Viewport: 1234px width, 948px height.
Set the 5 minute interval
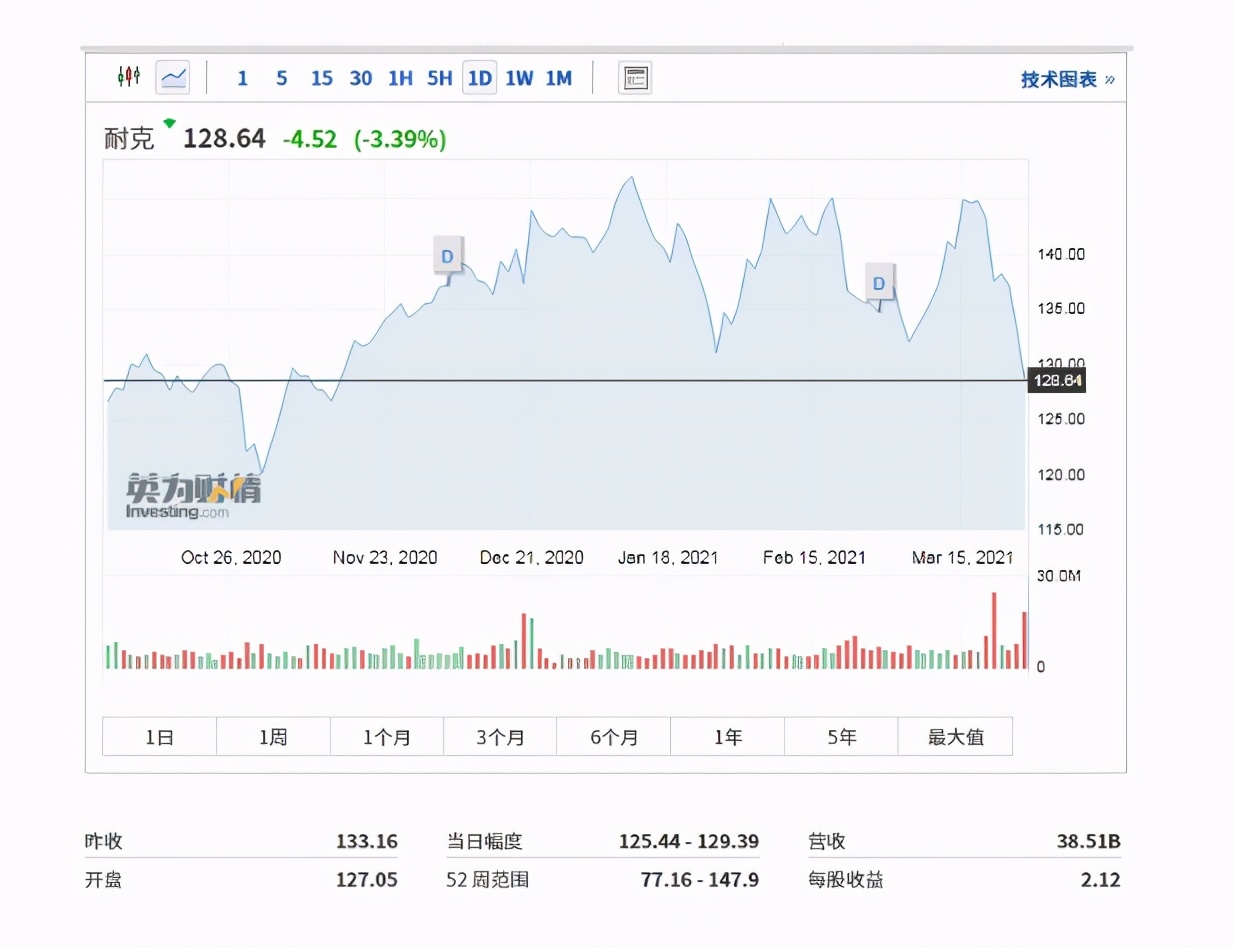click(x=281, y=78)
